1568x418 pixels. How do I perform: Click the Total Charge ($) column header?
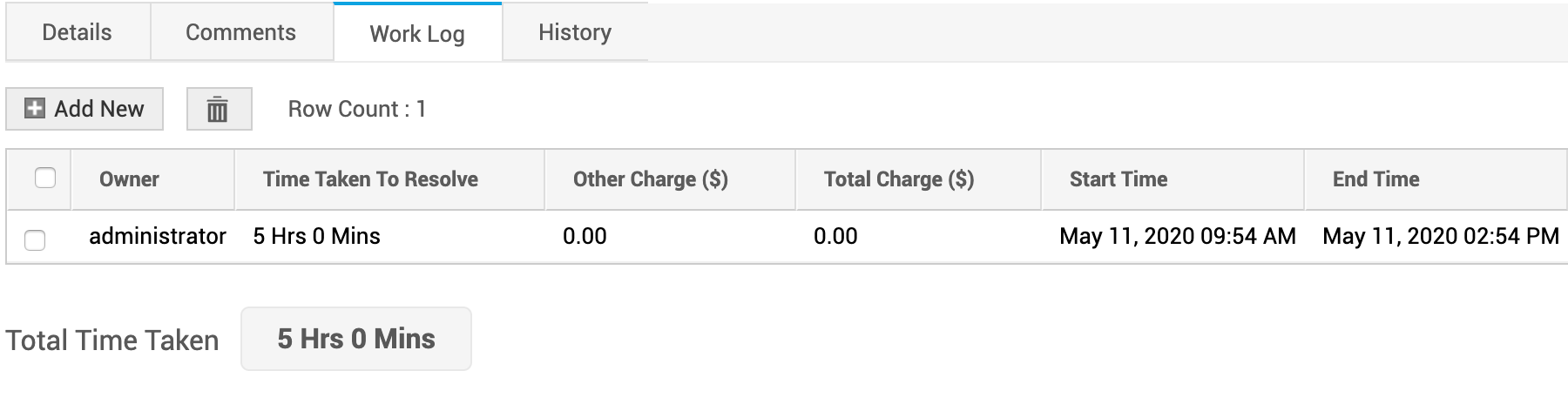[898, 179]
